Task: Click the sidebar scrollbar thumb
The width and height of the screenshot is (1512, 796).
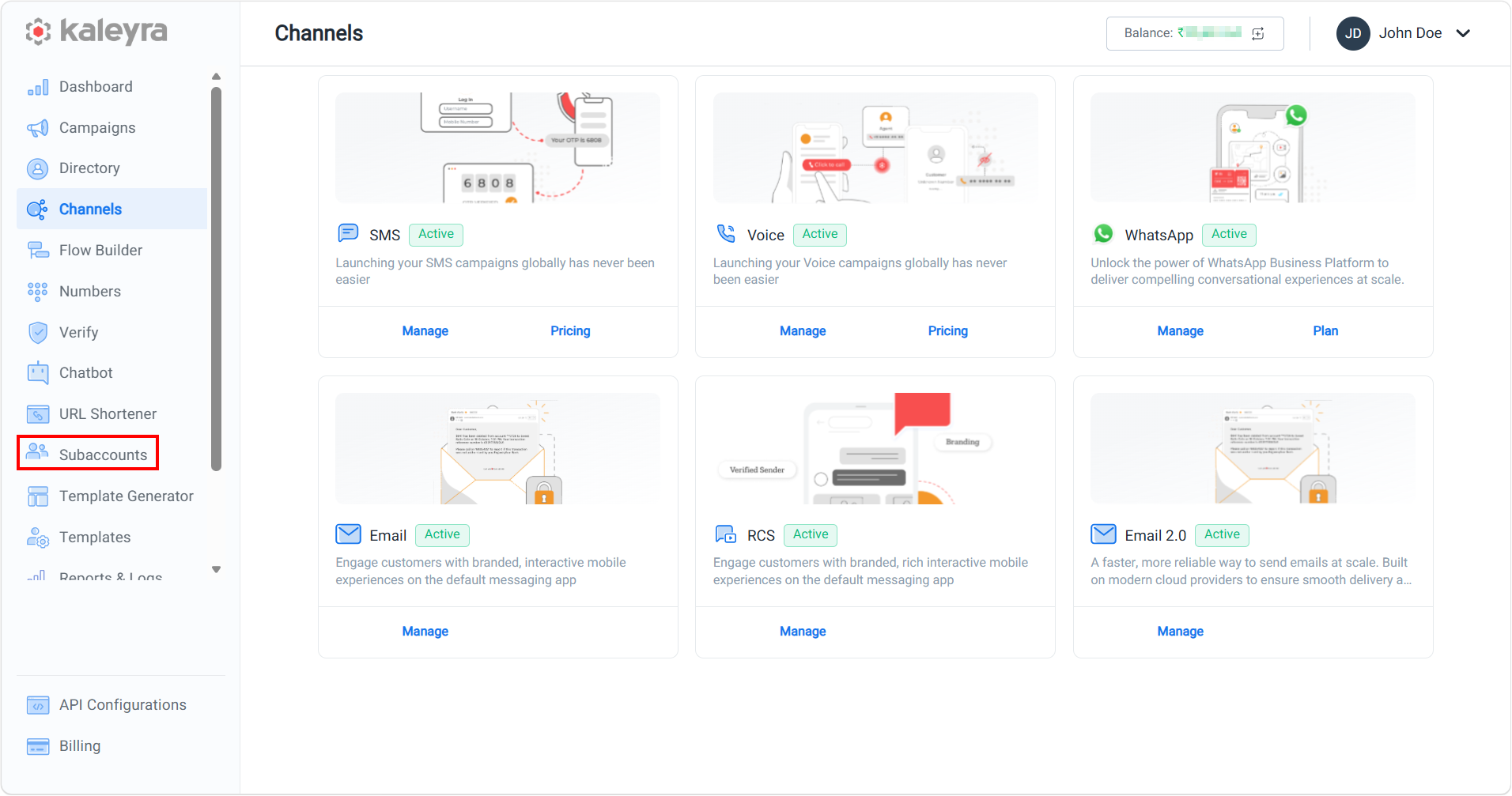Action: 216,279
